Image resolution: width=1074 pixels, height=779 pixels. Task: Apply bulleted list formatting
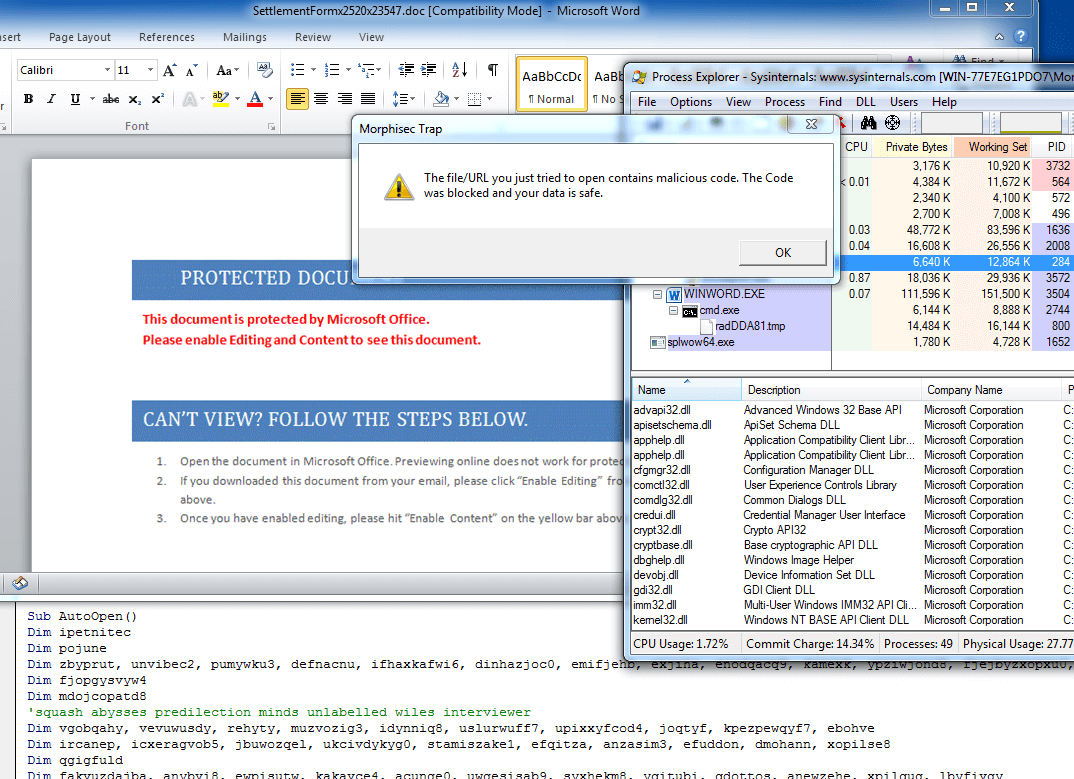(297, 70)
